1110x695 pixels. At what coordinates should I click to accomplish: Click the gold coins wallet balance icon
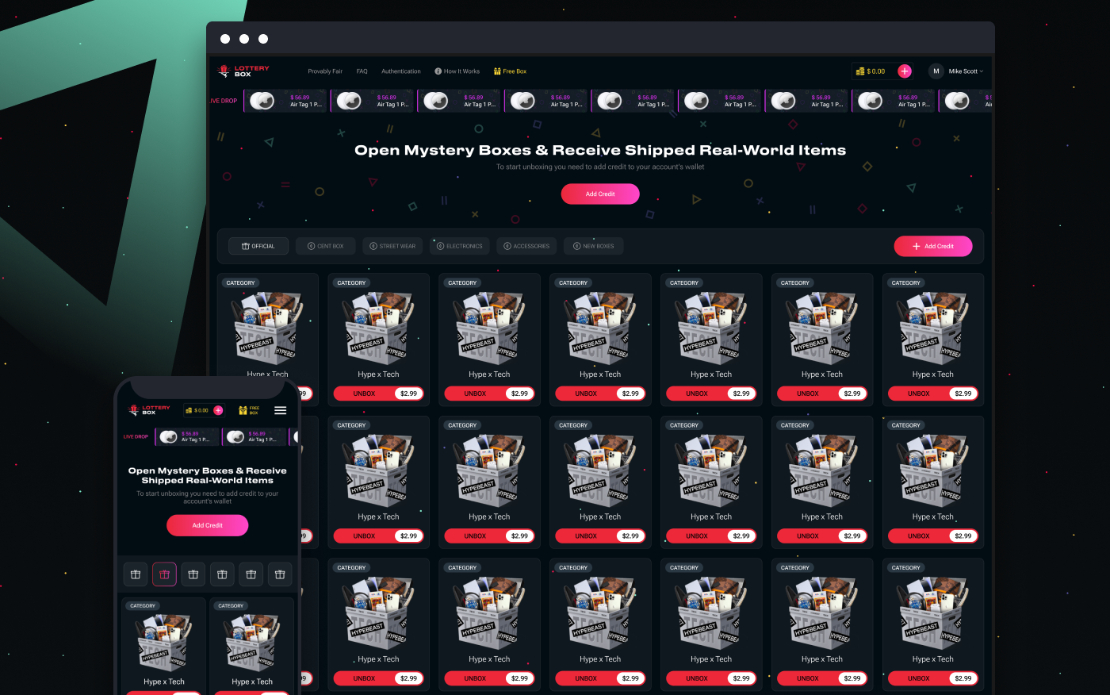point(859,71)
